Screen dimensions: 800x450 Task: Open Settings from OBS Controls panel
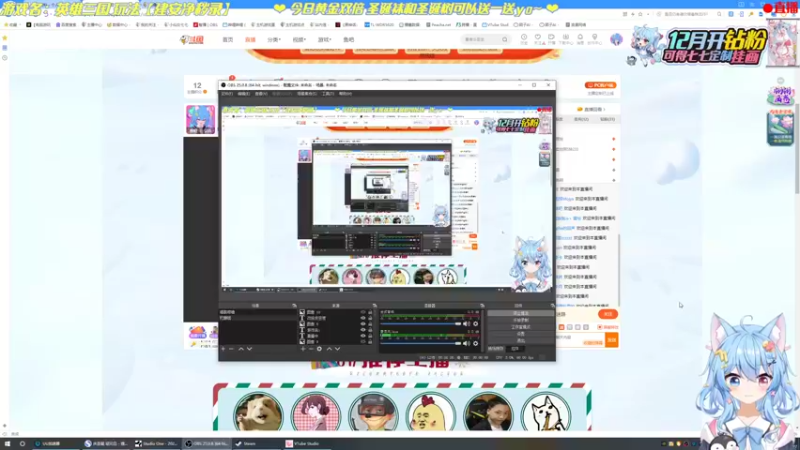tap(521, 334)
